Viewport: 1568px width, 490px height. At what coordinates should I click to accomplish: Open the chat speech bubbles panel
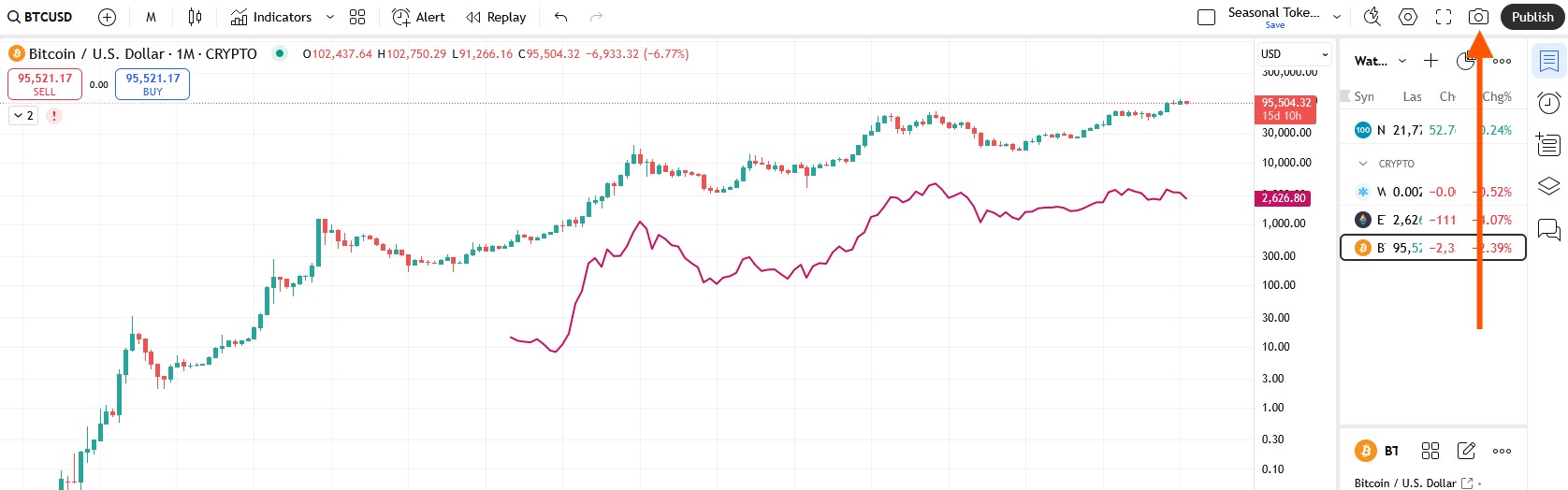[1549, 229]
